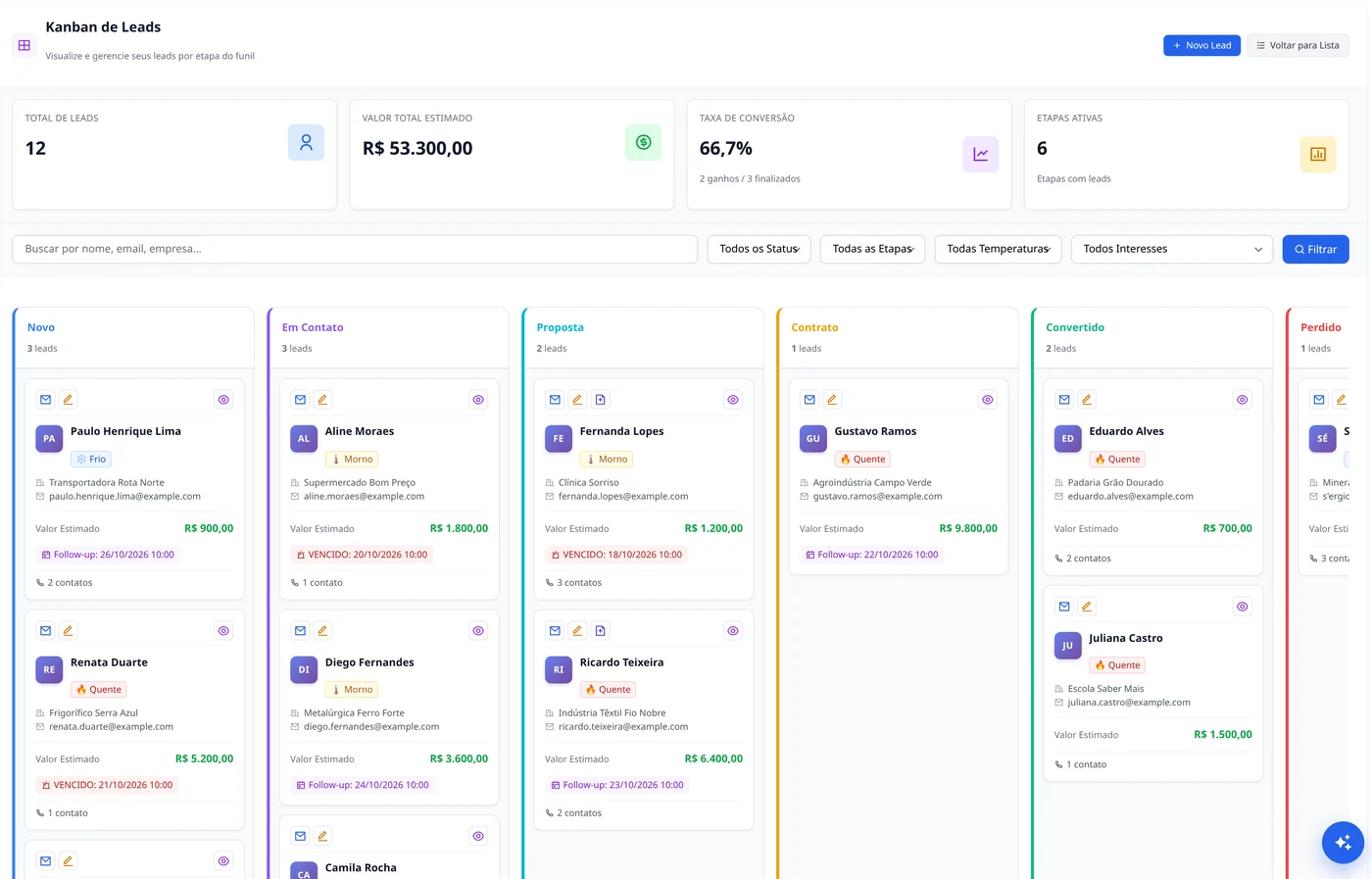The height and width of the screenshot is (879, 1372).
Task: Send email to Renata Duarte
Action: coord(45,631)
